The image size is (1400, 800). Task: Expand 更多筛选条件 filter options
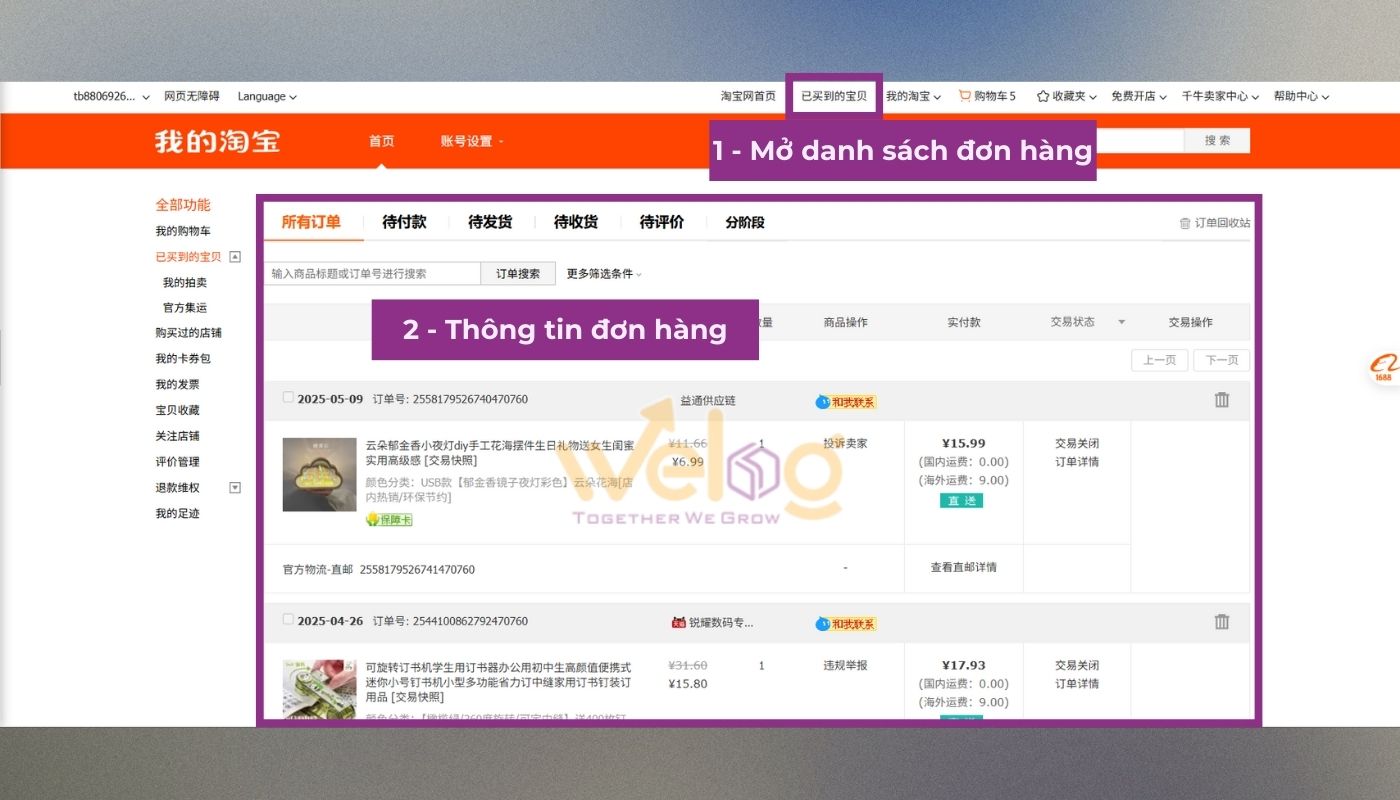[604, 274]
